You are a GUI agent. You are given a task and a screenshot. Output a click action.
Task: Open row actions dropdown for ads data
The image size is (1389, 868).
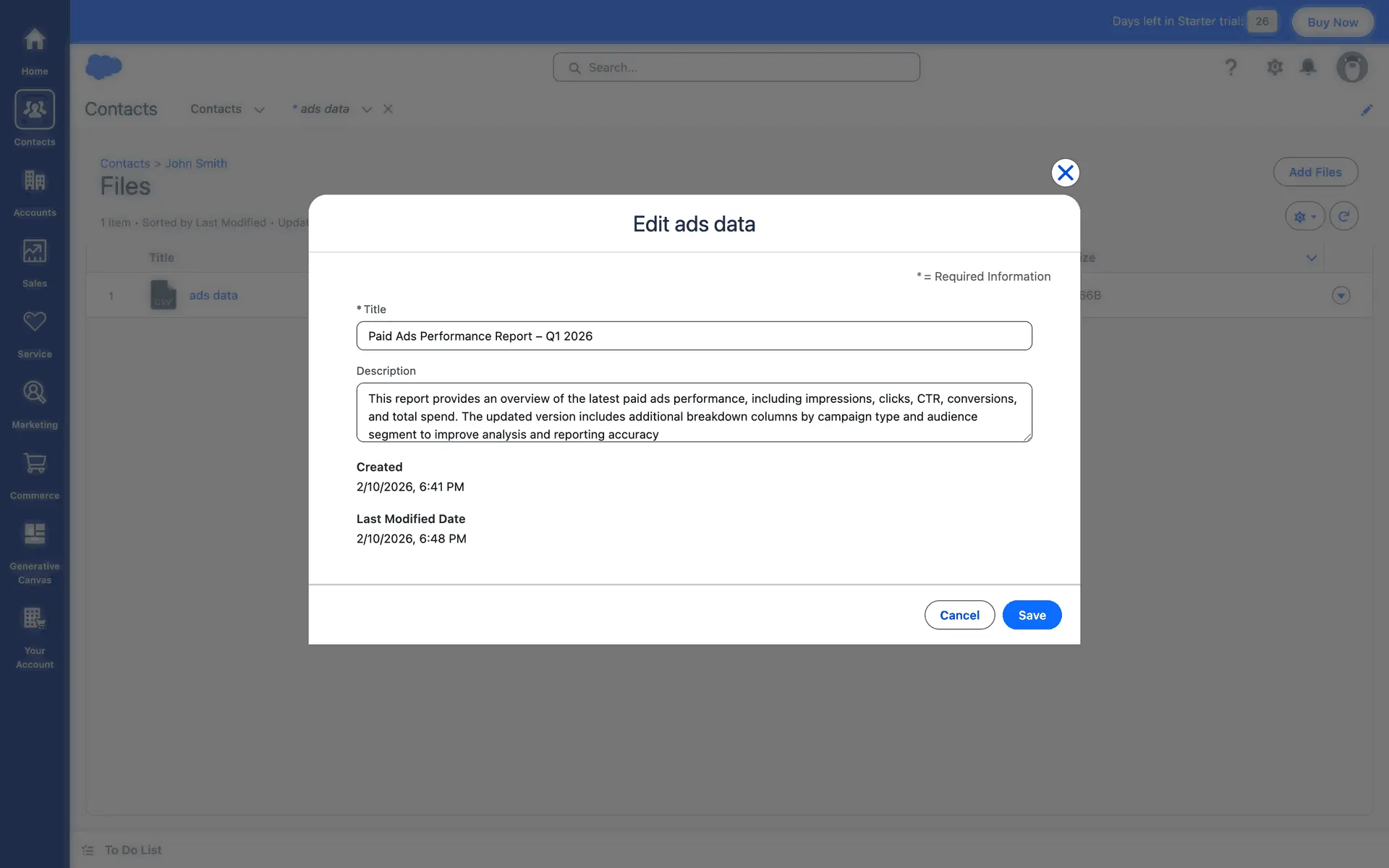1341,295
